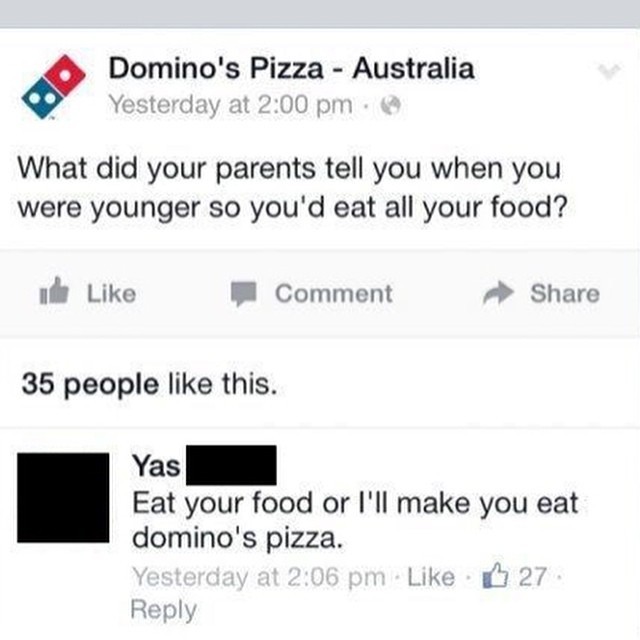Tap the thumbs-up icon beside 27
This screenshot has width=640, height=640.
click(x=496, y=576)
